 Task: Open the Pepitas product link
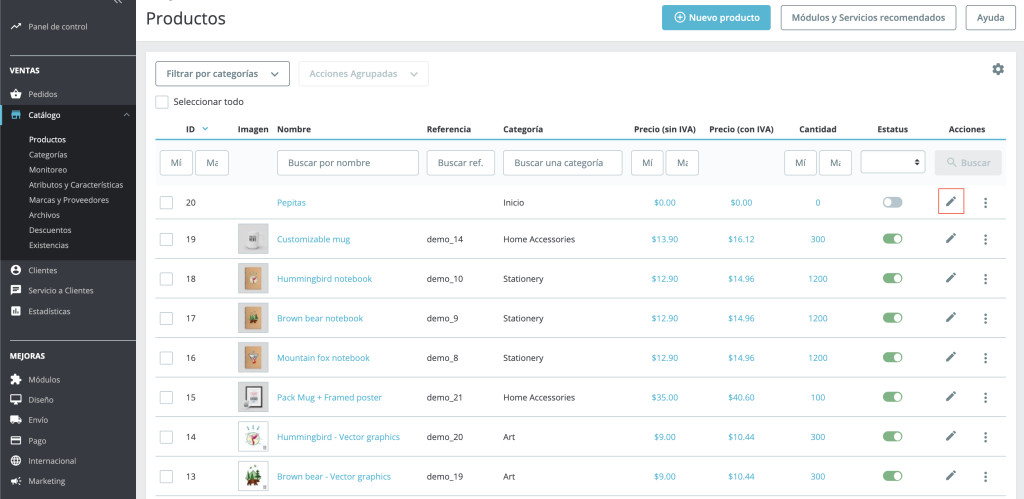tap(291, 202)
